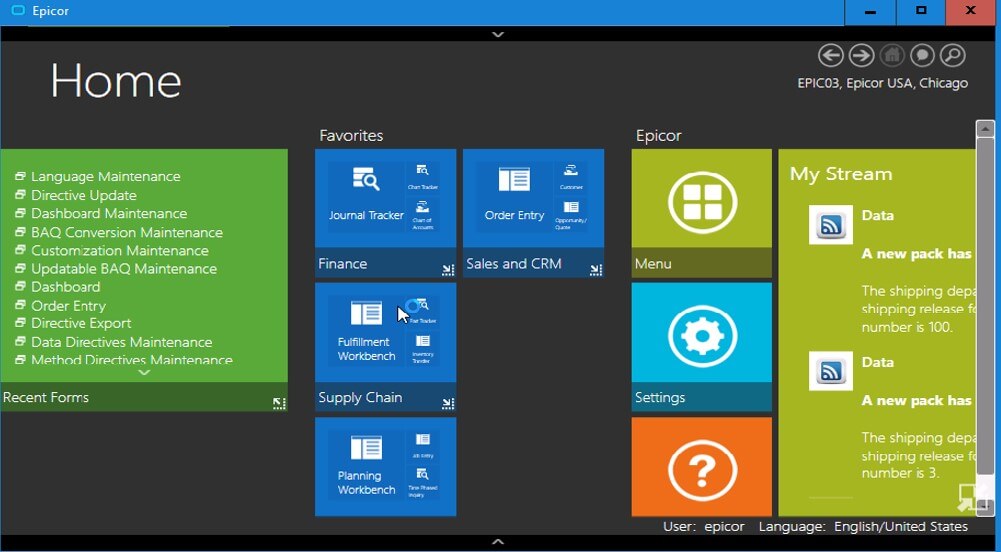Open the Inventory Transfer small tile

pos(423,349)
